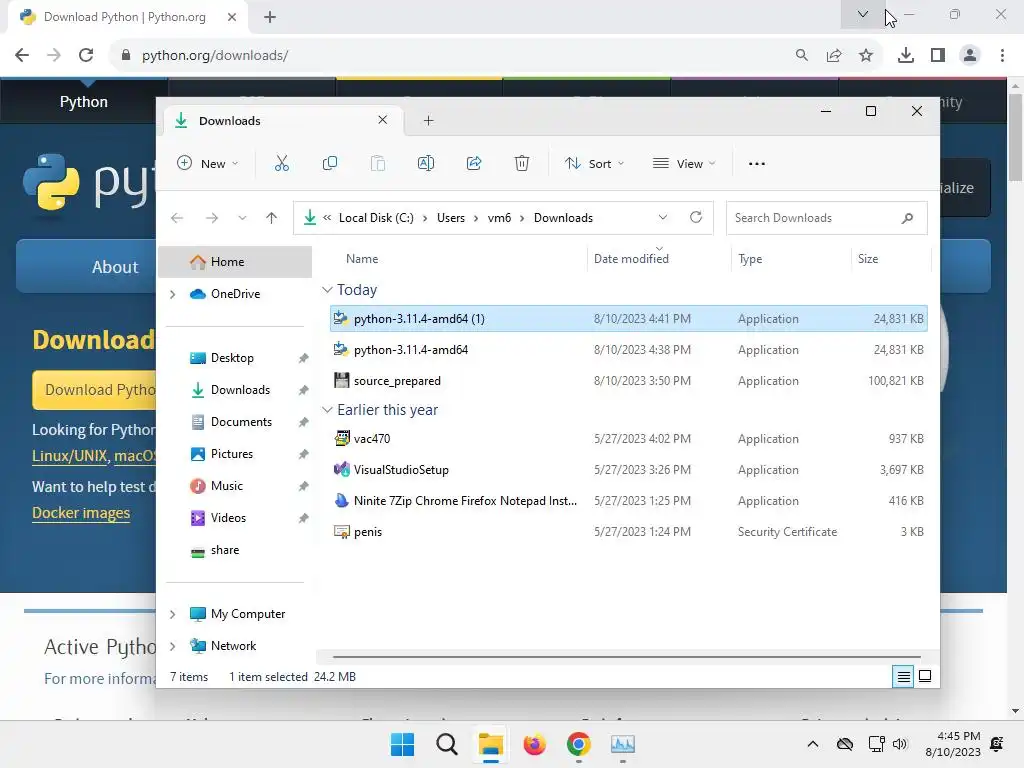
Task: Open the View dropdown
Action: [x=684, y=163]
